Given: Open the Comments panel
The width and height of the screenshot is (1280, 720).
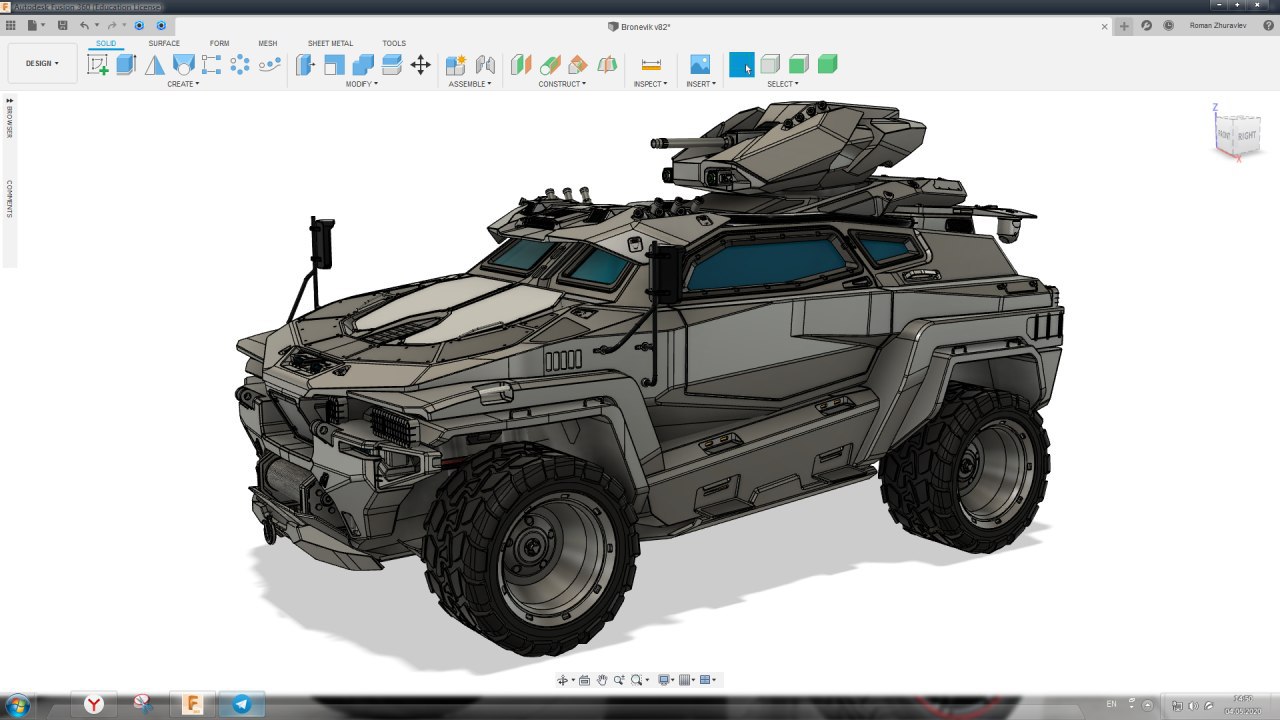Looking at the screenshot, I should click(x=10, y=199).
